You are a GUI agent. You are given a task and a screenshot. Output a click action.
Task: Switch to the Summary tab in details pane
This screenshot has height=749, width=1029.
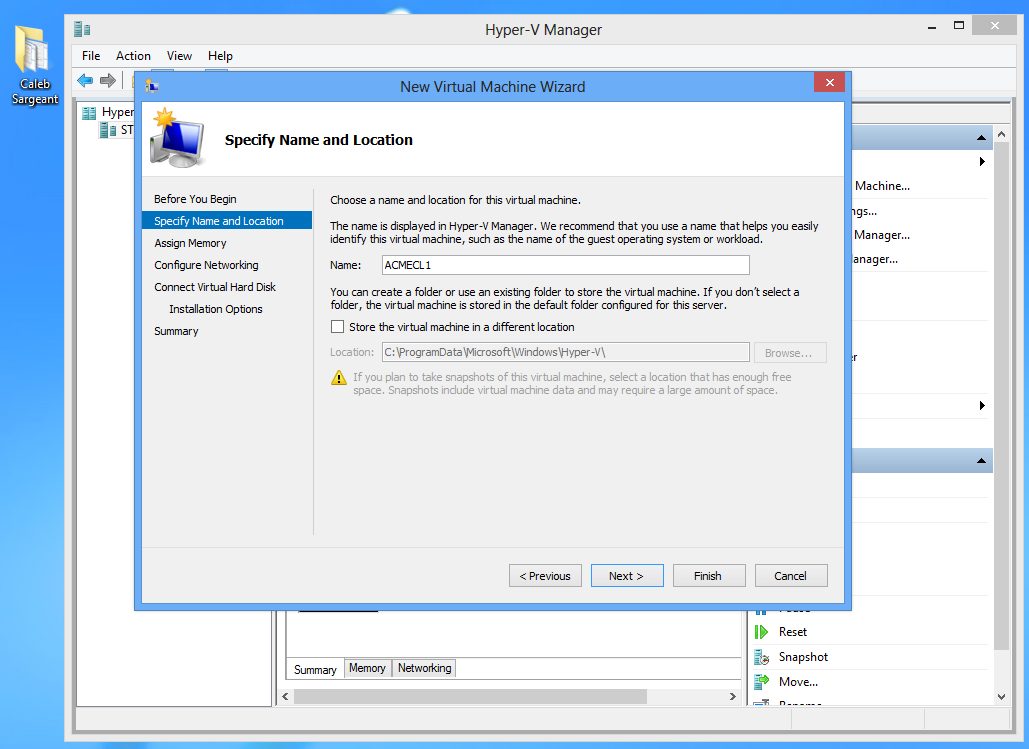pyautogui.click(x=315, y=670)
